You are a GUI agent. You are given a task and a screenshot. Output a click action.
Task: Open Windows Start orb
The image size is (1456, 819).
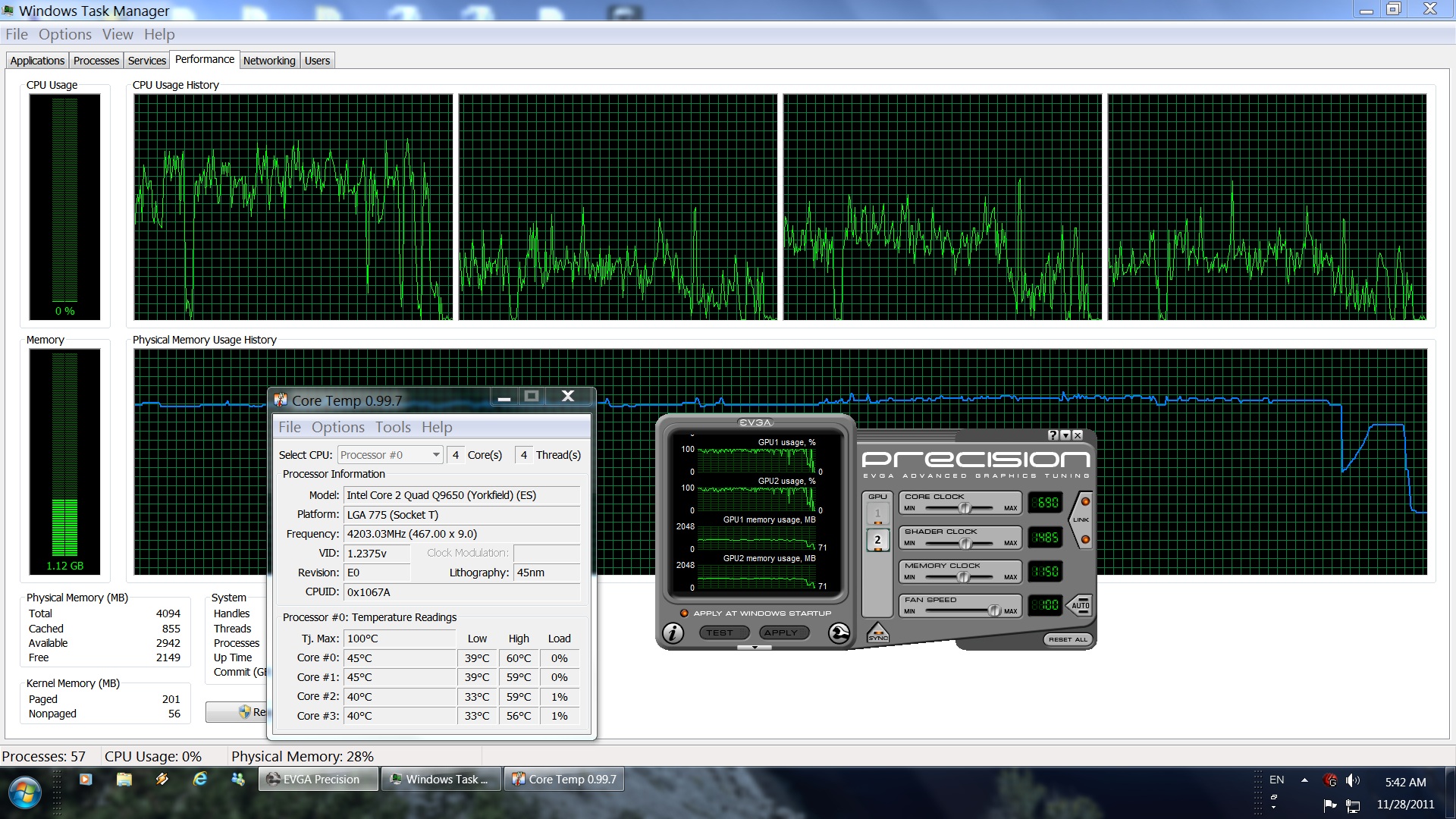(x=24, y=792)
